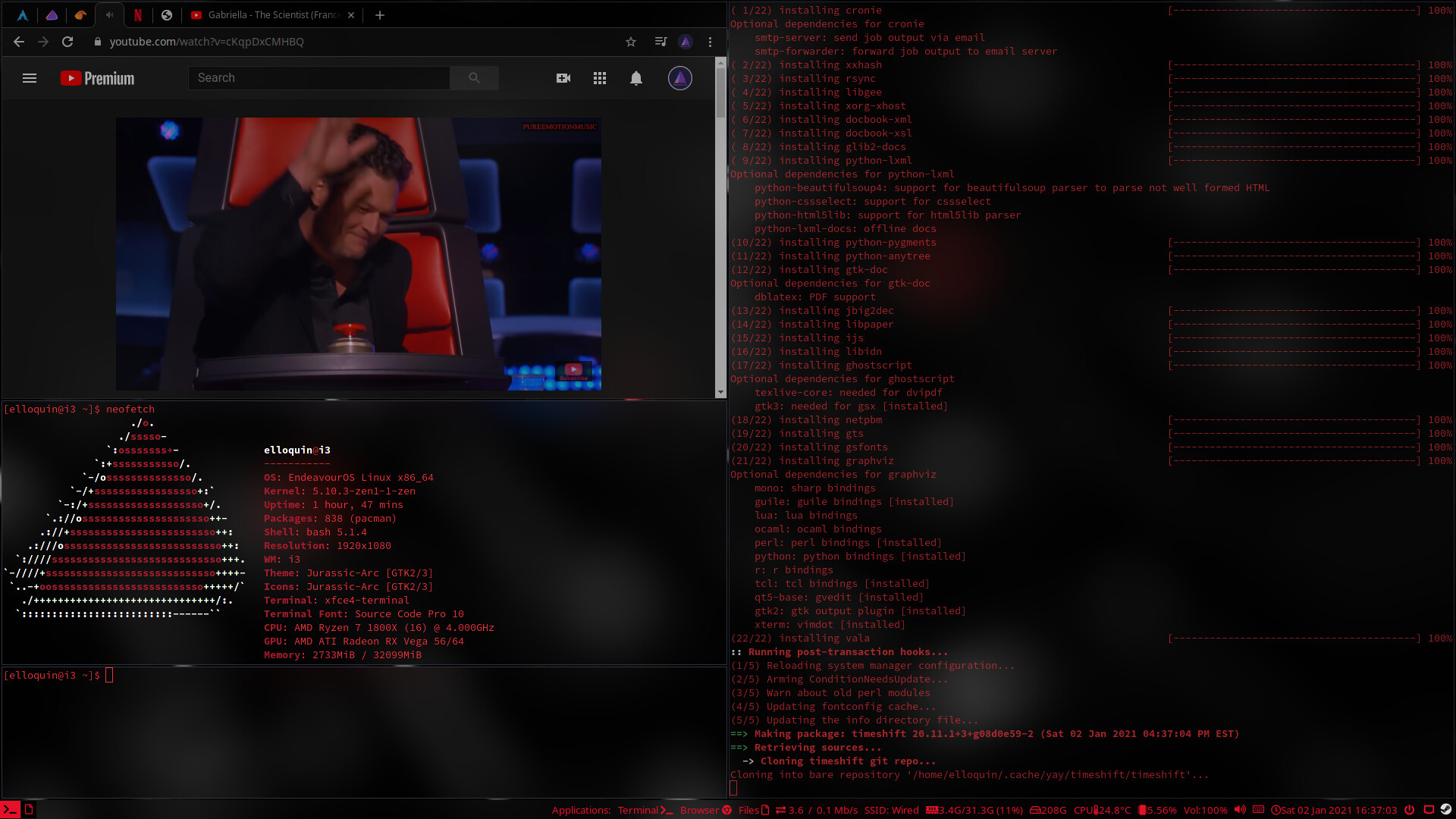Screen dimensions: 1456x819
Task: Click the file workspace icon in bar
Action: (x=29, y=810)
